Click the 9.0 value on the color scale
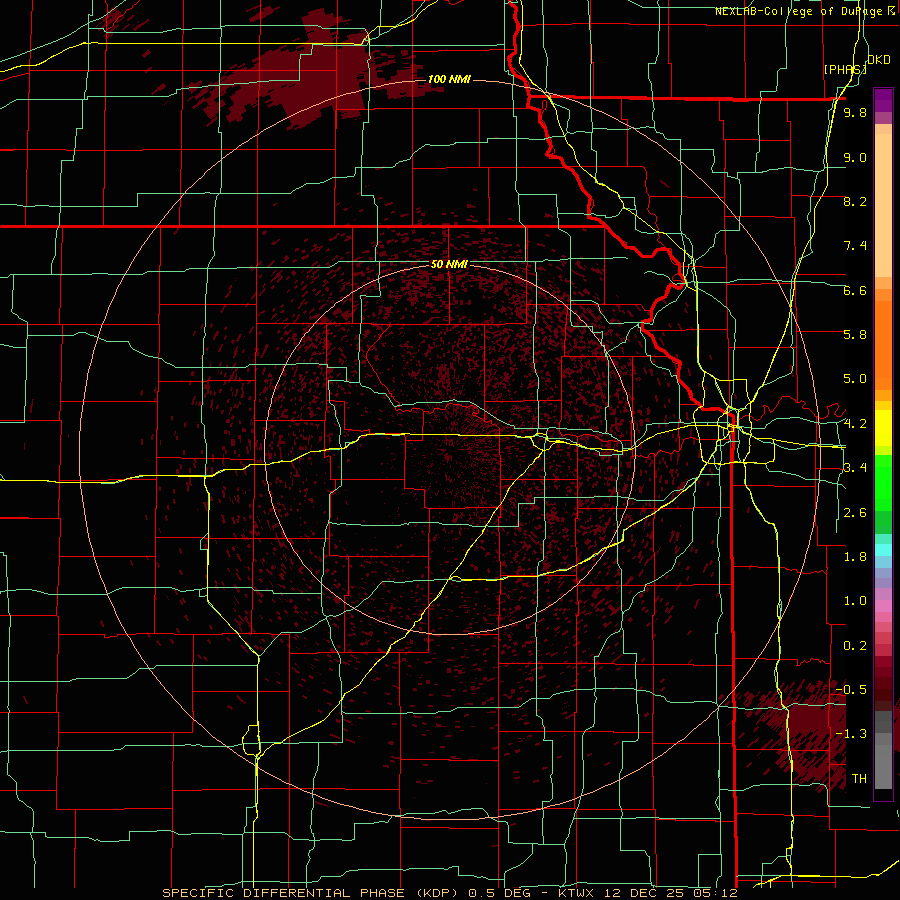 (x=855, y=157)
